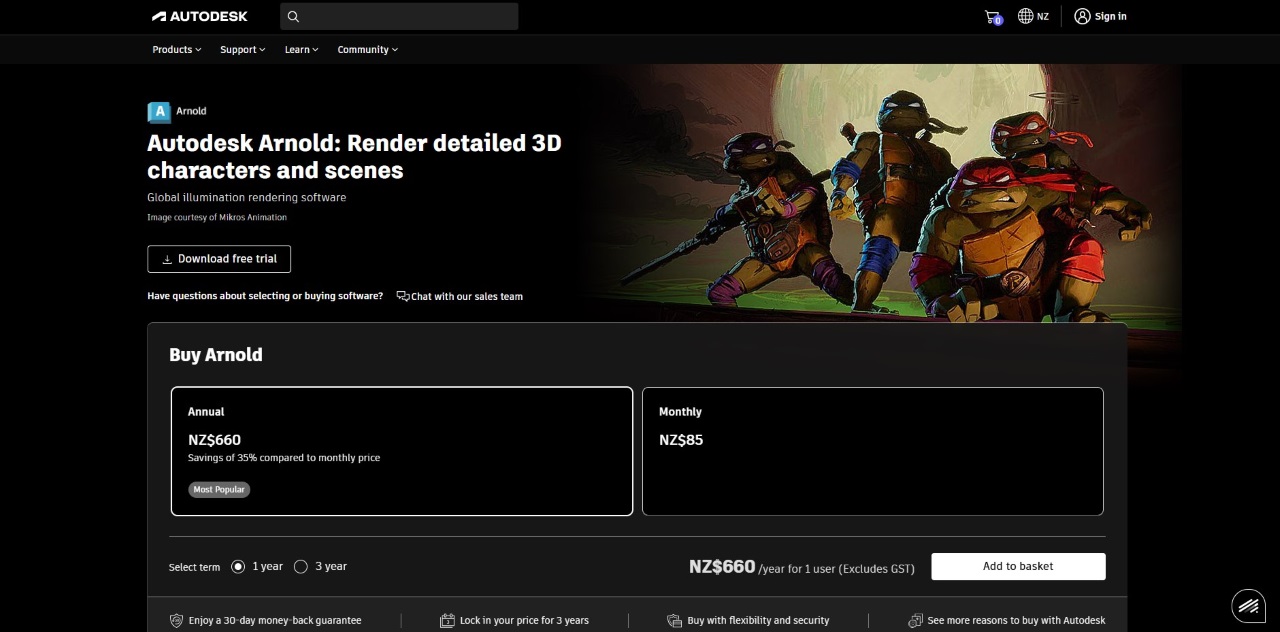Click Download free trial button
The height and width of the screenshot is (632, 1280).
pyautogui.click(x=219, y=259)
